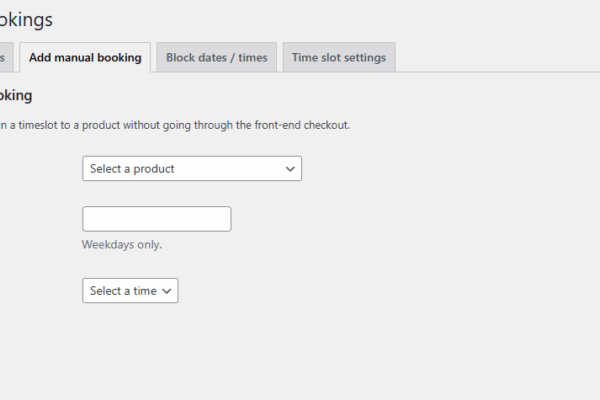Image resolution: width=600 pixels, height=400 pixels.
Task: Click the partially visible leftmost tab
Action: tap(5, 58)
